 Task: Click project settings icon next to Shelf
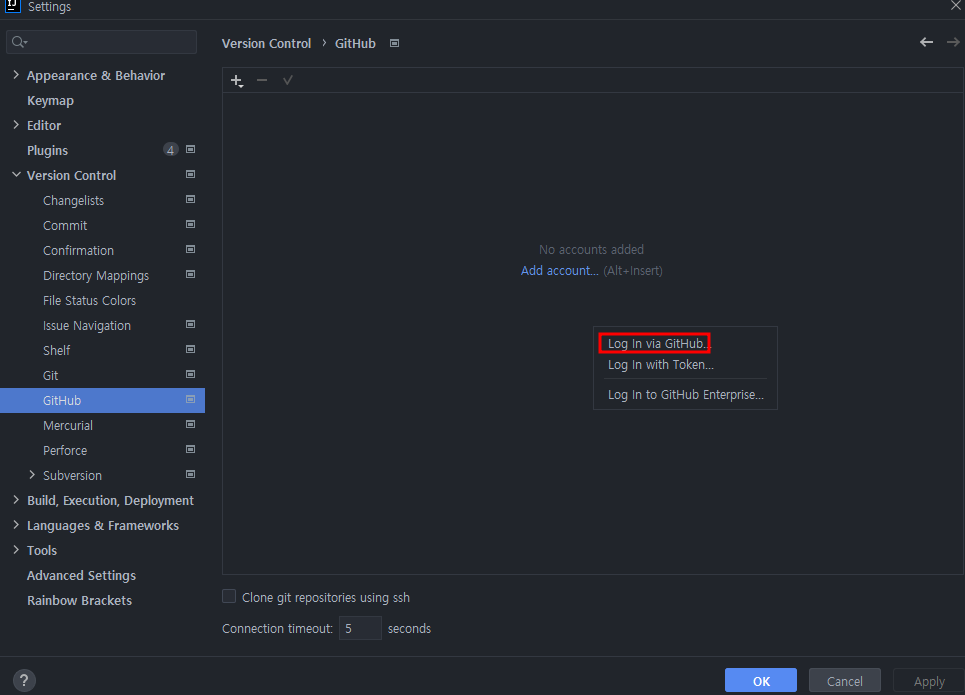pos(190,350)
